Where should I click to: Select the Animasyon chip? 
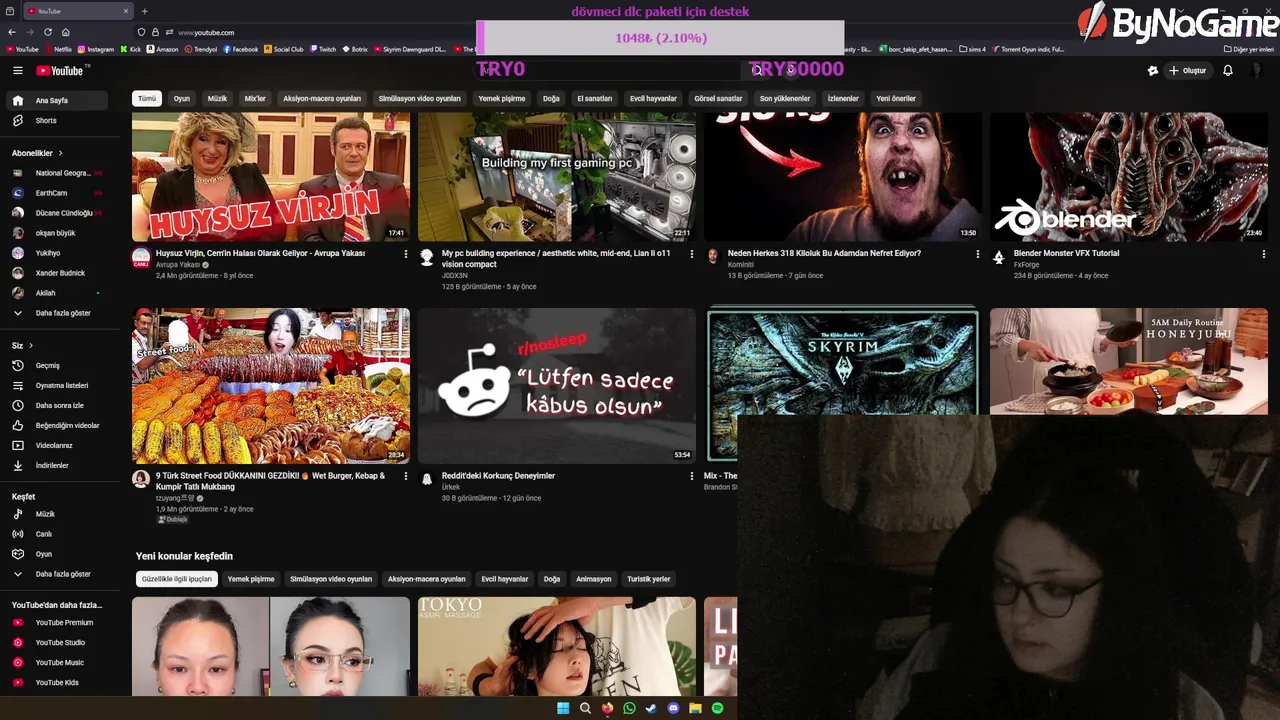(593, 579)
